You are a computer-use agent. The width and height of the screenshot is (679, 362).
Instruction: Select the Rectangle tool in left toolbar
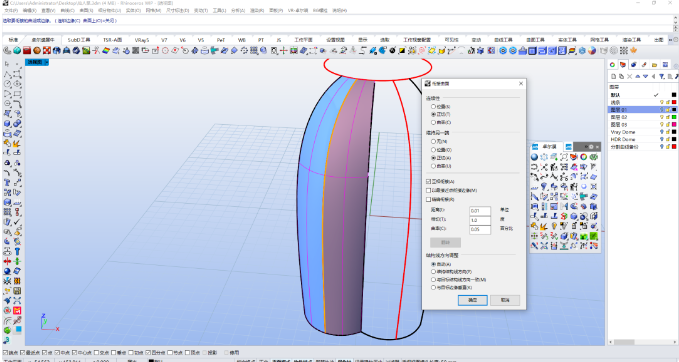[x=17, y=94]
